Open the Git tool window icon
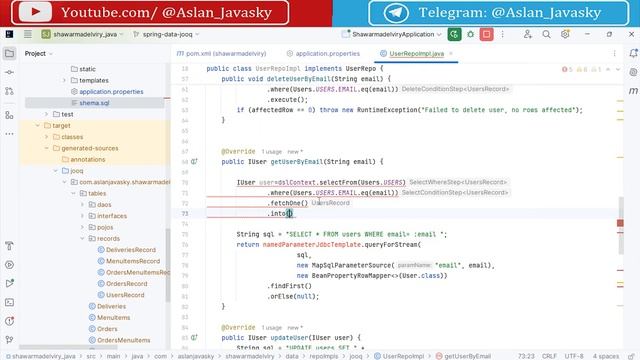 pos(9,340)
